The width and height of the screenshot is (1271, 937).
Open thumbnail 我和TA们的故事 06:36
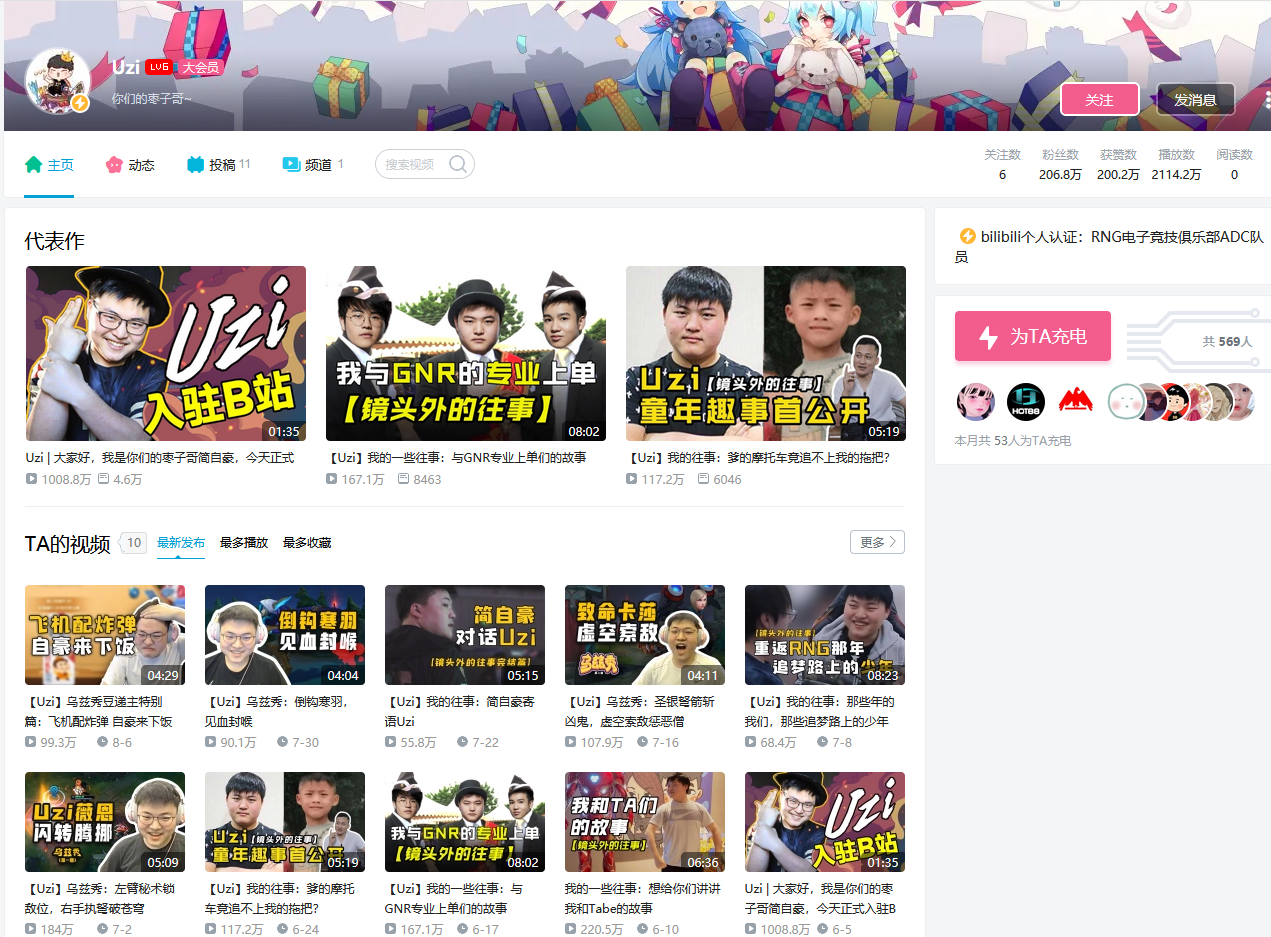tap(645, 822)
